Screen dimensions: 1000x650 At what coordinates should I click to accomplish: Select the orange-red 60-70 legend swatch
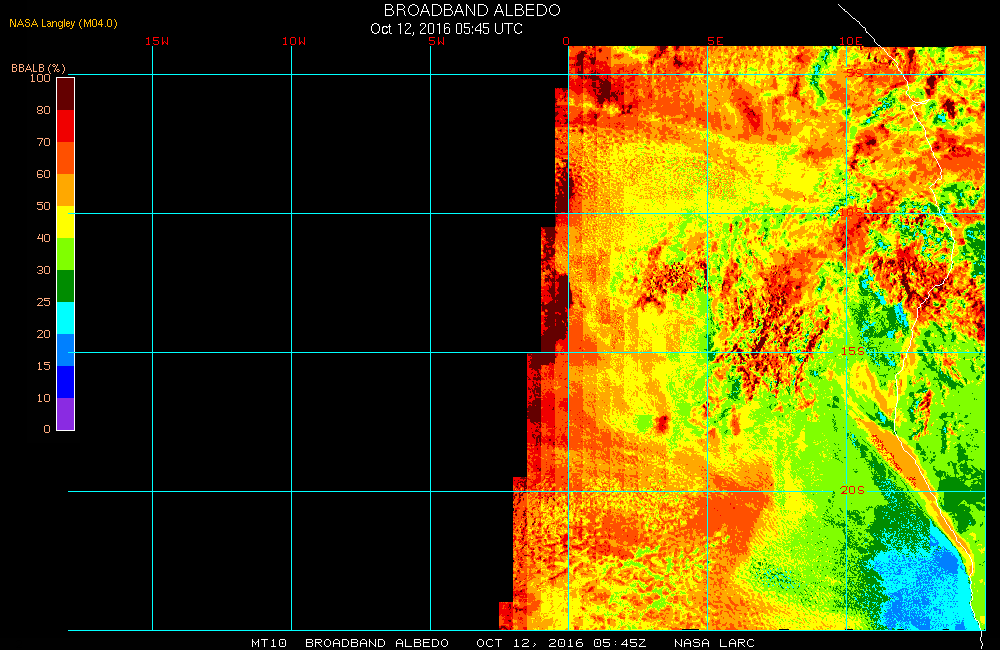(x=66, y=158)
